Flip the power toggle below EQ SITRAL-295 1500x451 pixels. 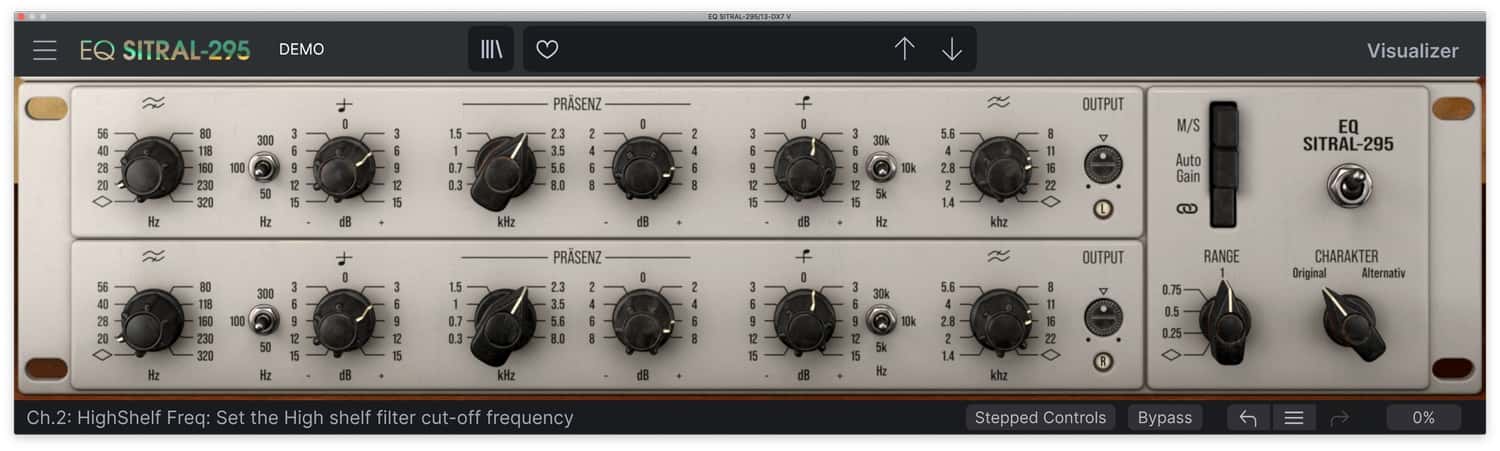pos(1349,186)
